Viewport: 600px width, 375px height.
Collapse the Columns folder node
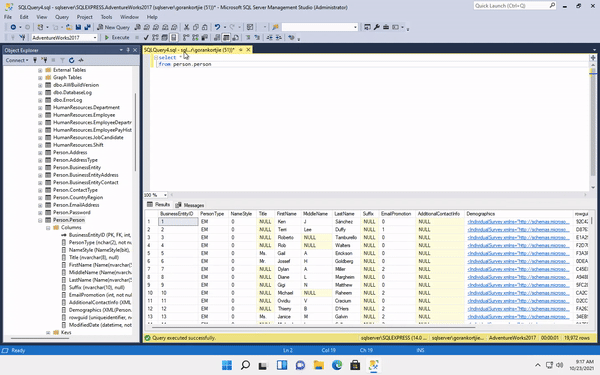point(48,228)
